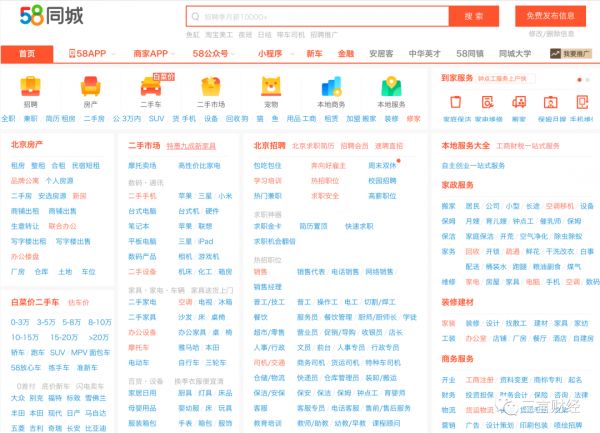Image resolution: width=600 pixels, height=433 pixels.
Task: Open the 宠物 pet icon category
Action: pos(271,88)
